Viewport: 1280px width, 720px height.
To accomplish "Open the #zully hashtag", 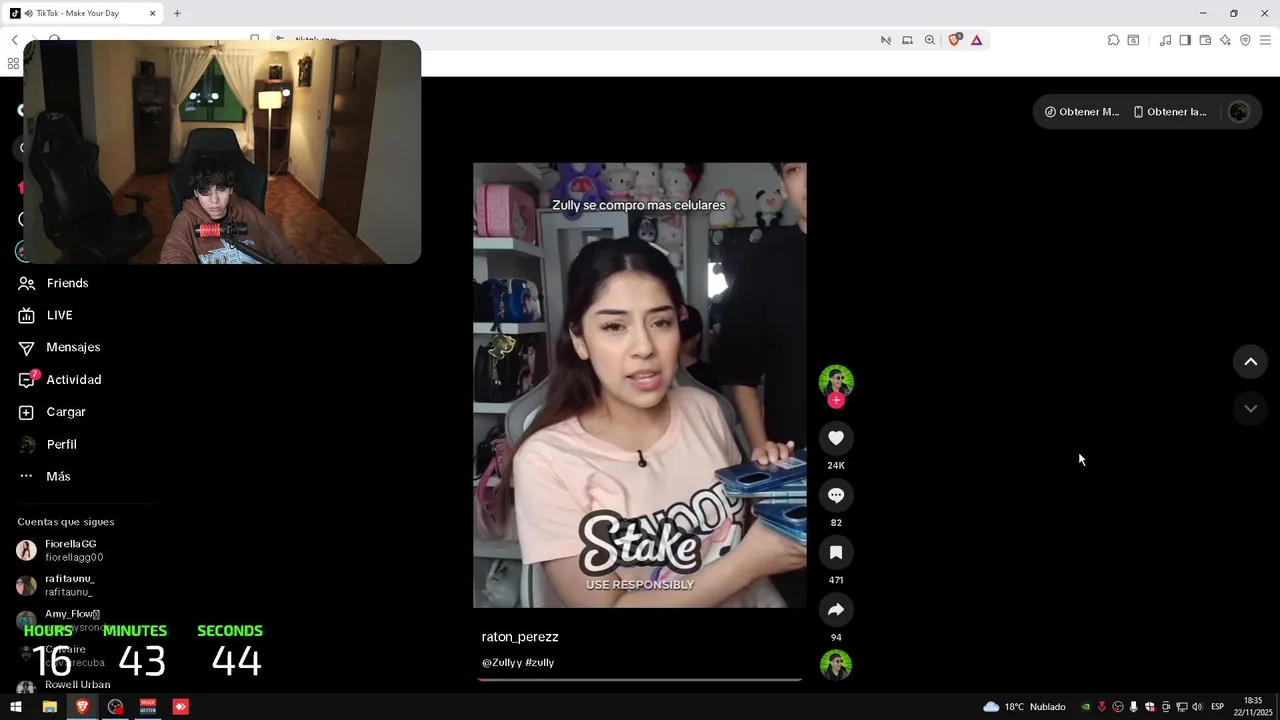I will [x=539, y=663].
